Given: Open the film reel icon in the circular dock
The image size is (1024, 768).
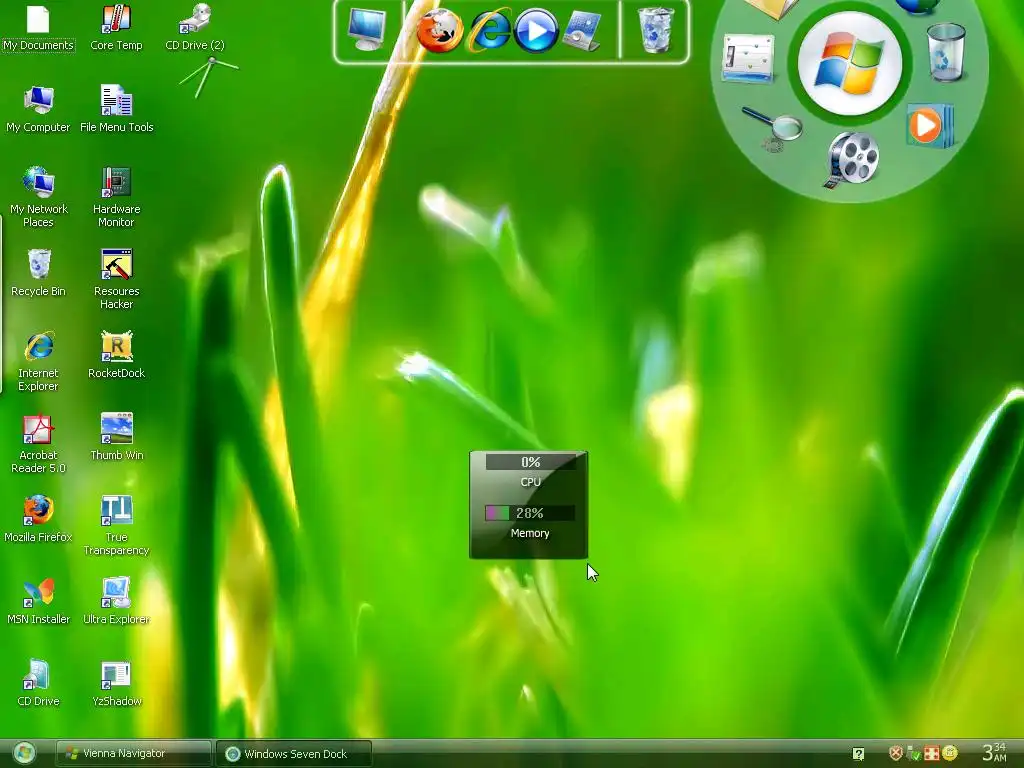Looking at the screenshot, I should click(x=852, y=159).
